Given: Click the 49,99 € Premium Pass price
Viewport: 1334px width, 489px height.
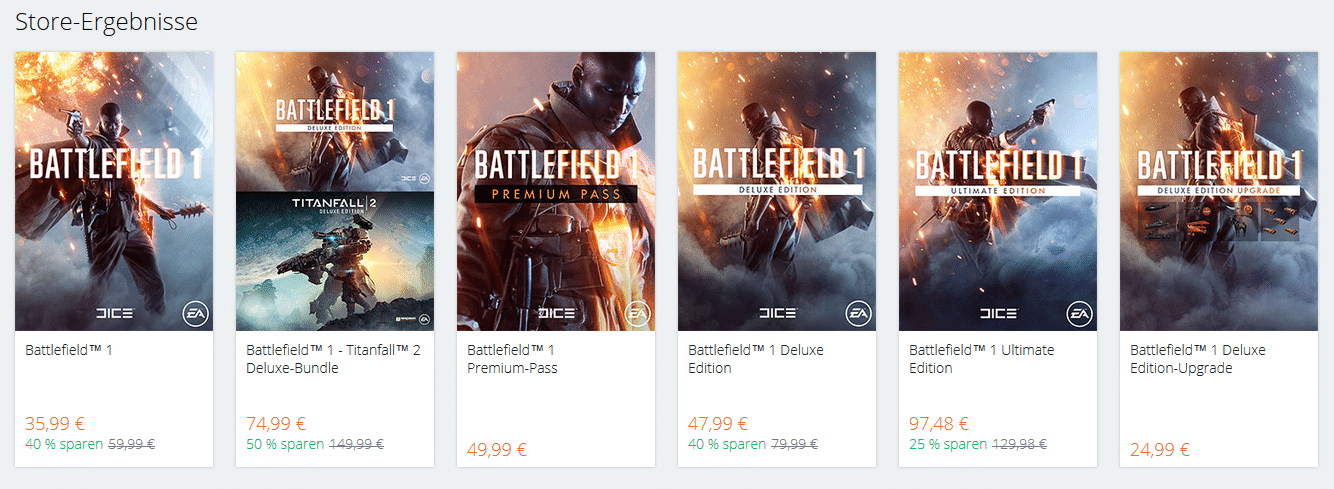Looking at the screenshot, I should (x=497, y=449).
